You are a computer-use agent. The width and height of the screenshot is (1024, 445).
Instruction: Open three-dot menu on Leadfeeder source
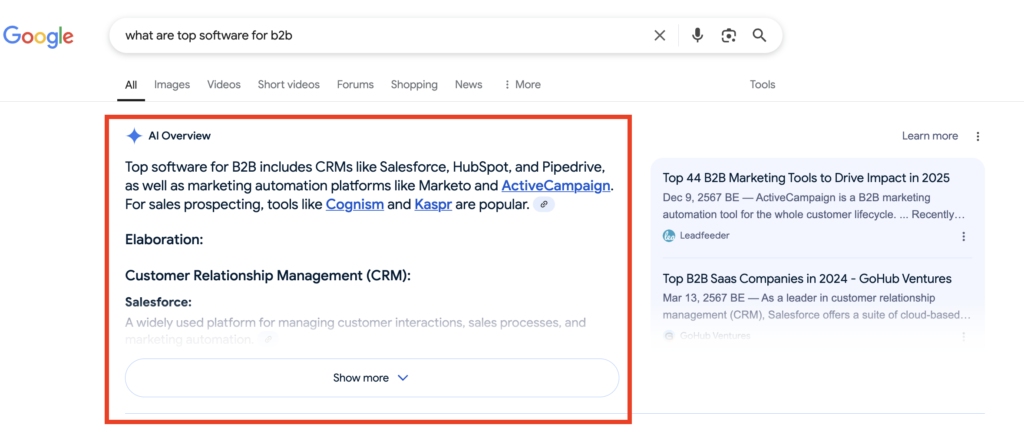pos(963,237)
